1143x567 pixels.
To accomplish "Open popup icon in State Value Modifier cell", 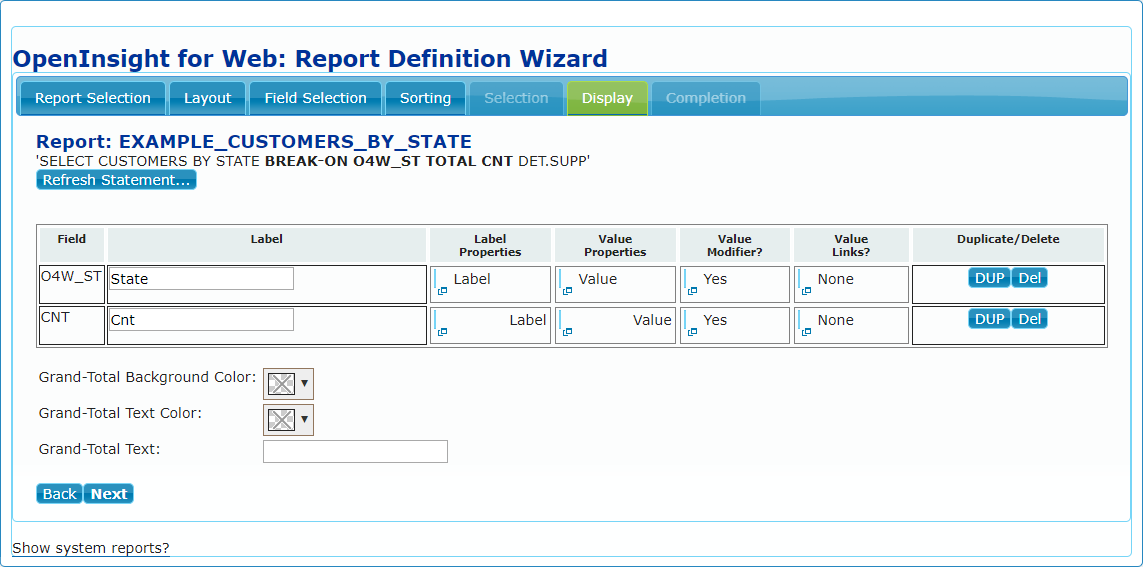I will 692,291.
